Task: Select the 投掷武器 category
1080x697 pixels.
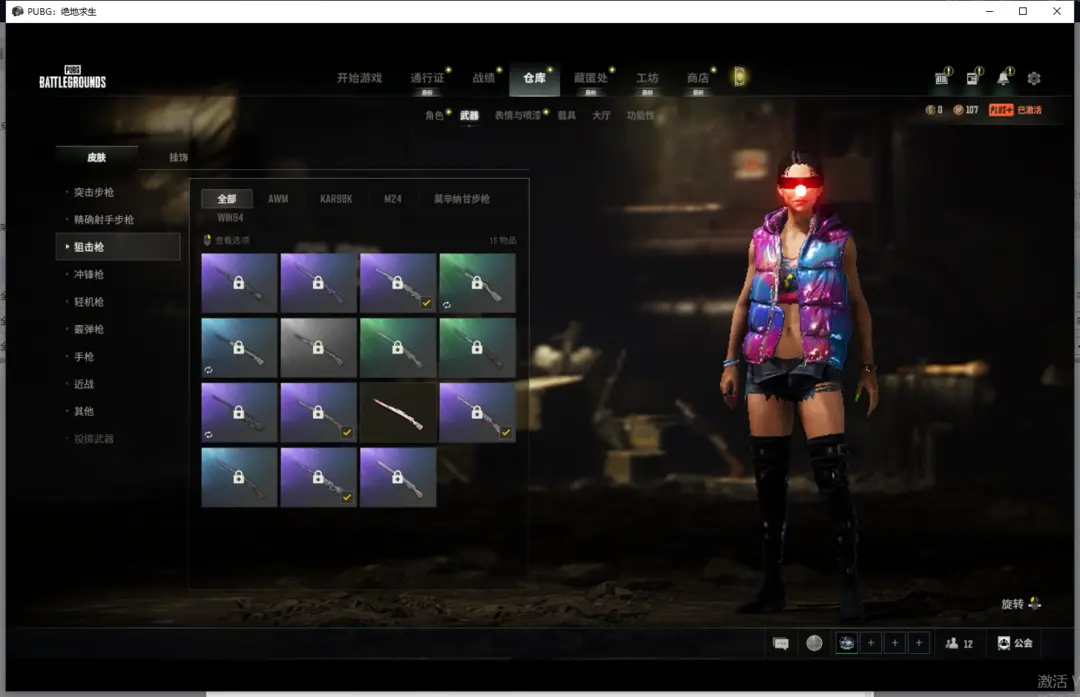Action: (94, 439)
